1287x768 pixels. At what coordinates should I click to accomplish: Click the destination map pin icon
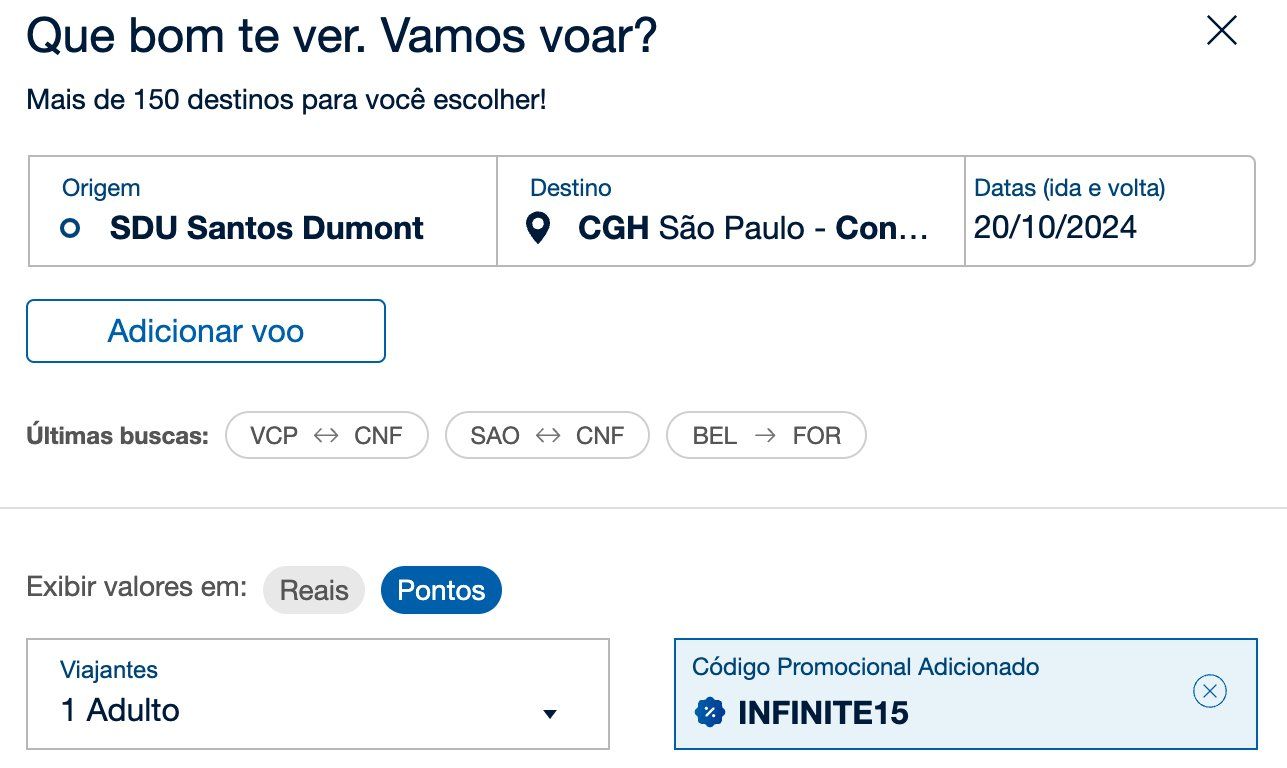tap(538, 229)
